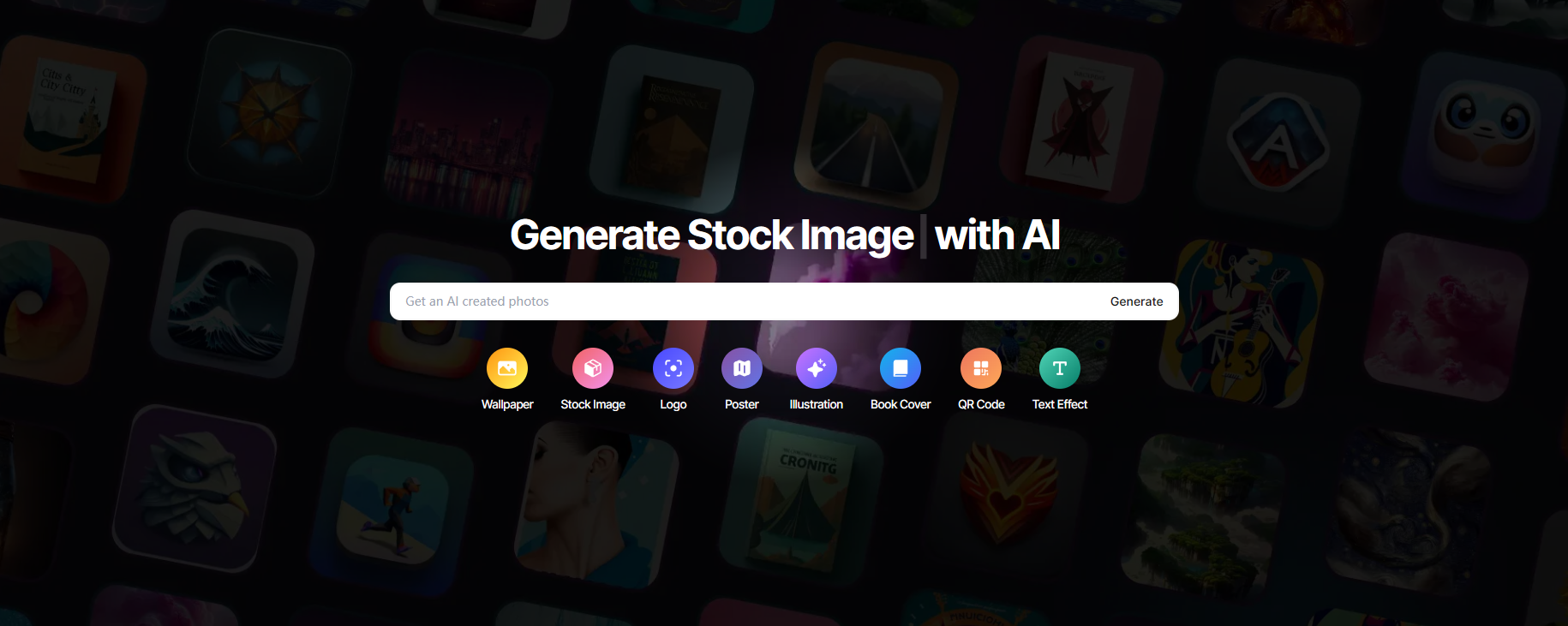Select the green Text Effect icon
This screenshot has height=626, width=1568.
[x=1060, y=368]
